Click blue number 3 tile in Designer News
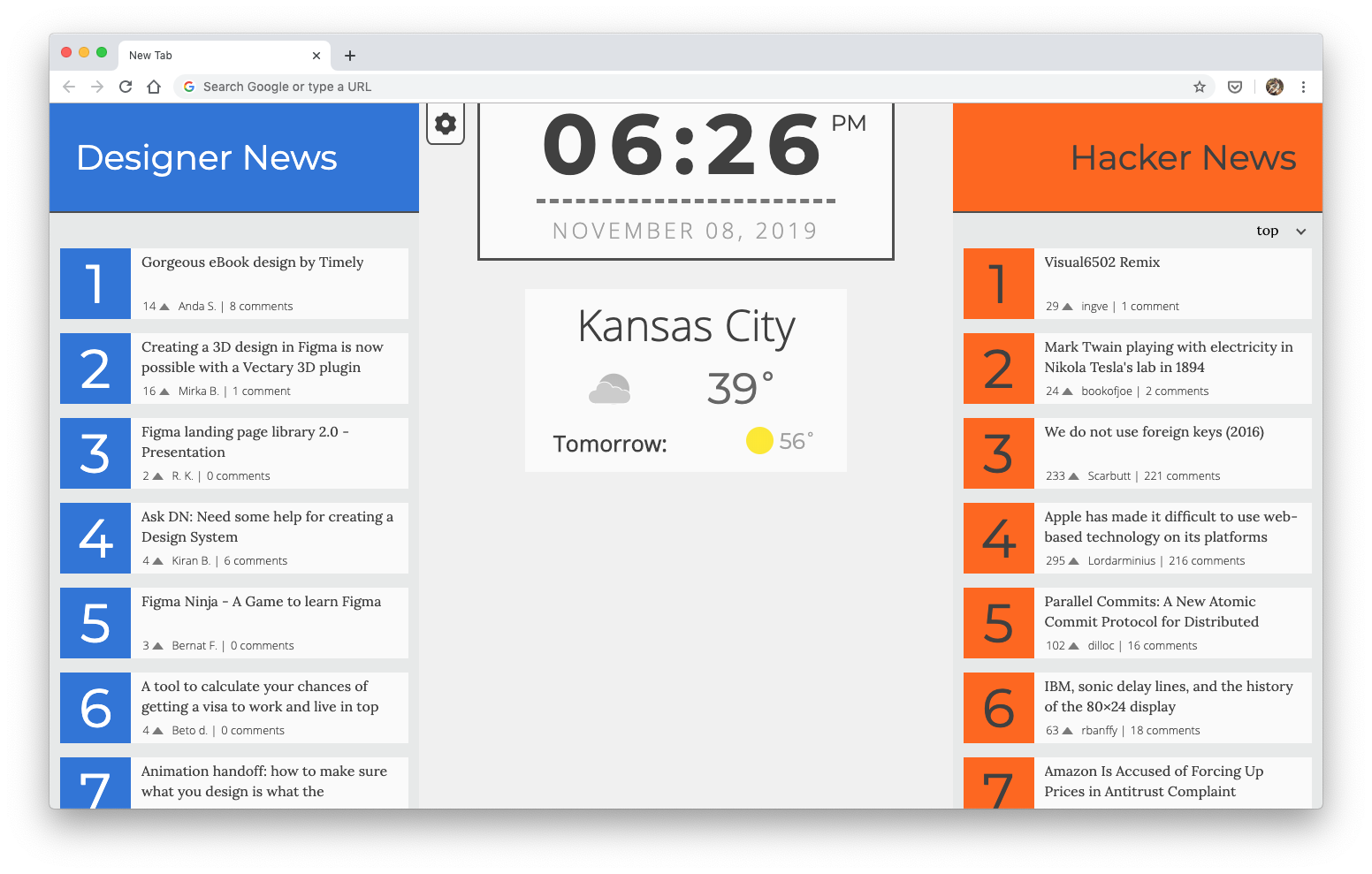The image size is (1372, 874). coord(95,453)
